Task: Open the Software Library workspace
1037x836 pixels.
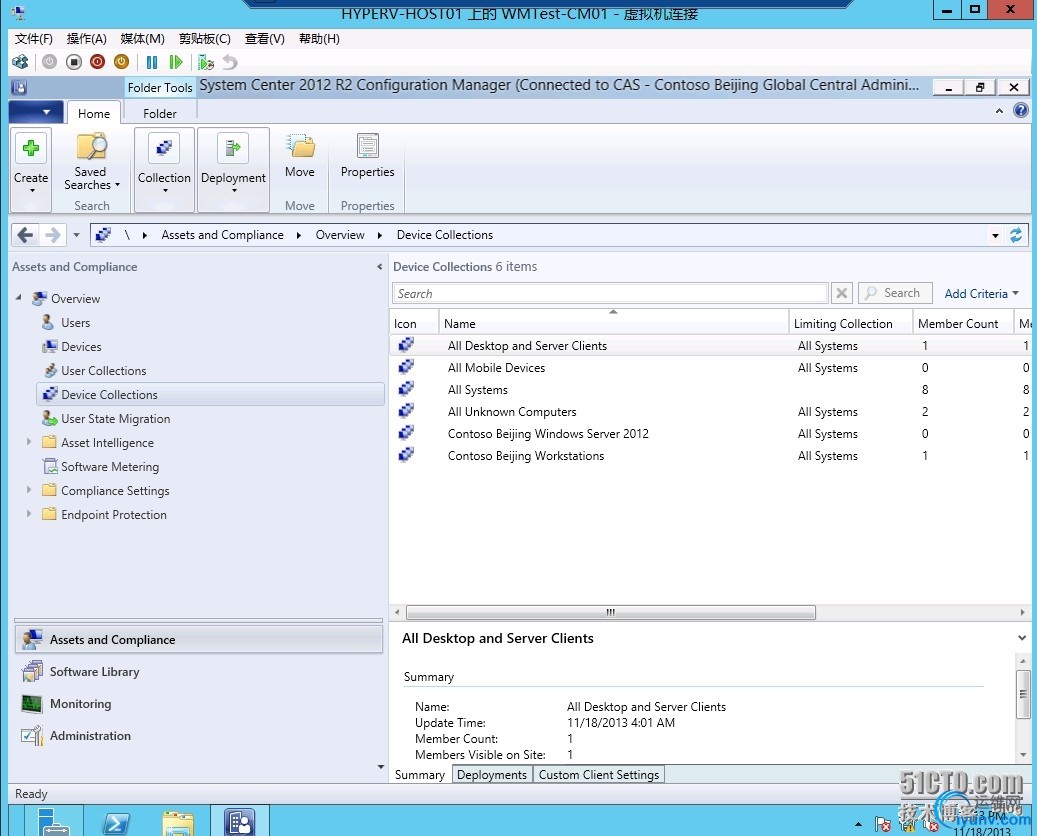Action: [198, 672]
